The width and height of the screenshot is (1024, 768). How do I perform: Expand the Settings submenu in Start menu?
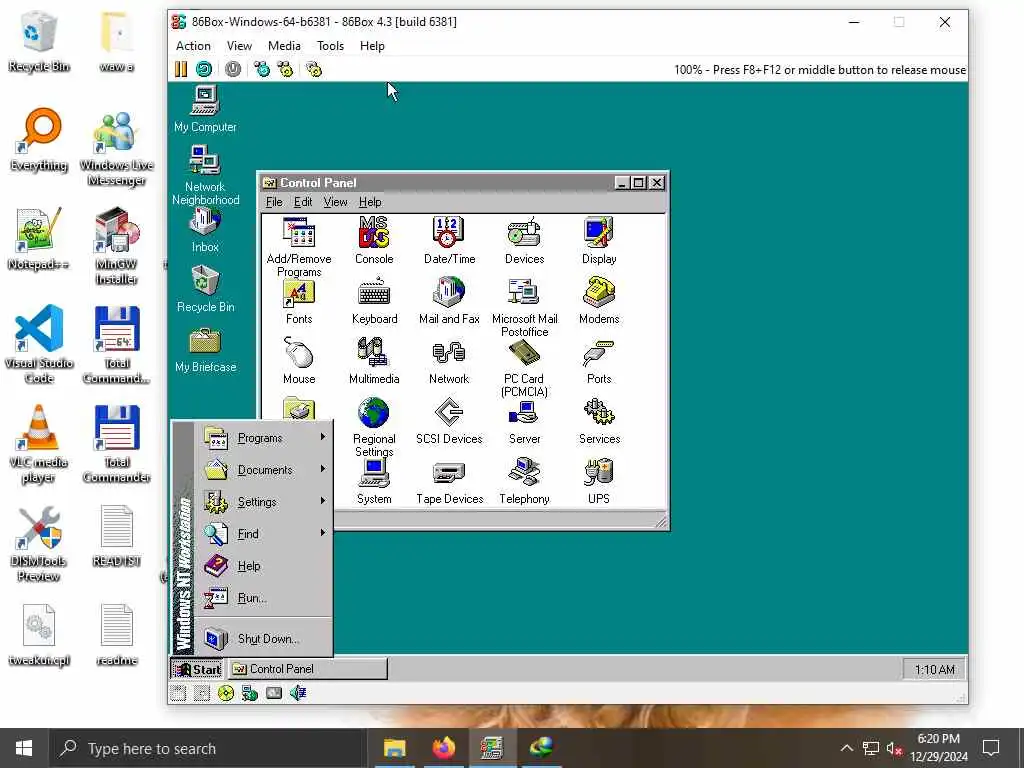(264, 502)
